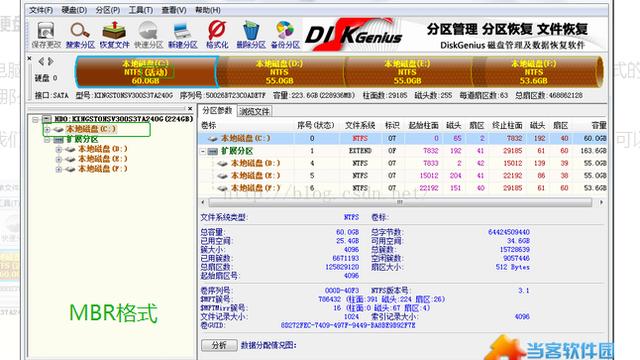The height and width of the screenshot is (360, 640).
Task: Click the 卷标 column header
Action: click(x=209, y=125)
